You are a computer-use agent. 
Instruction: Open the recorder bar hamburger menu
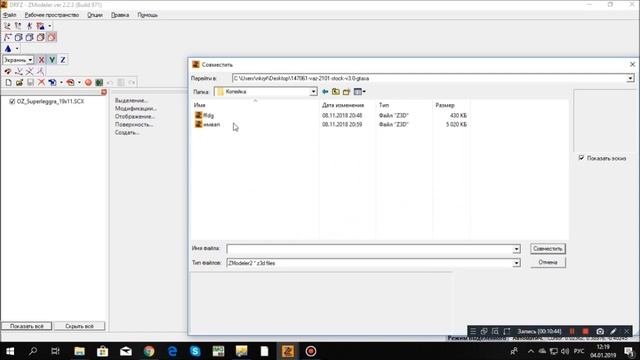(473, 331)
